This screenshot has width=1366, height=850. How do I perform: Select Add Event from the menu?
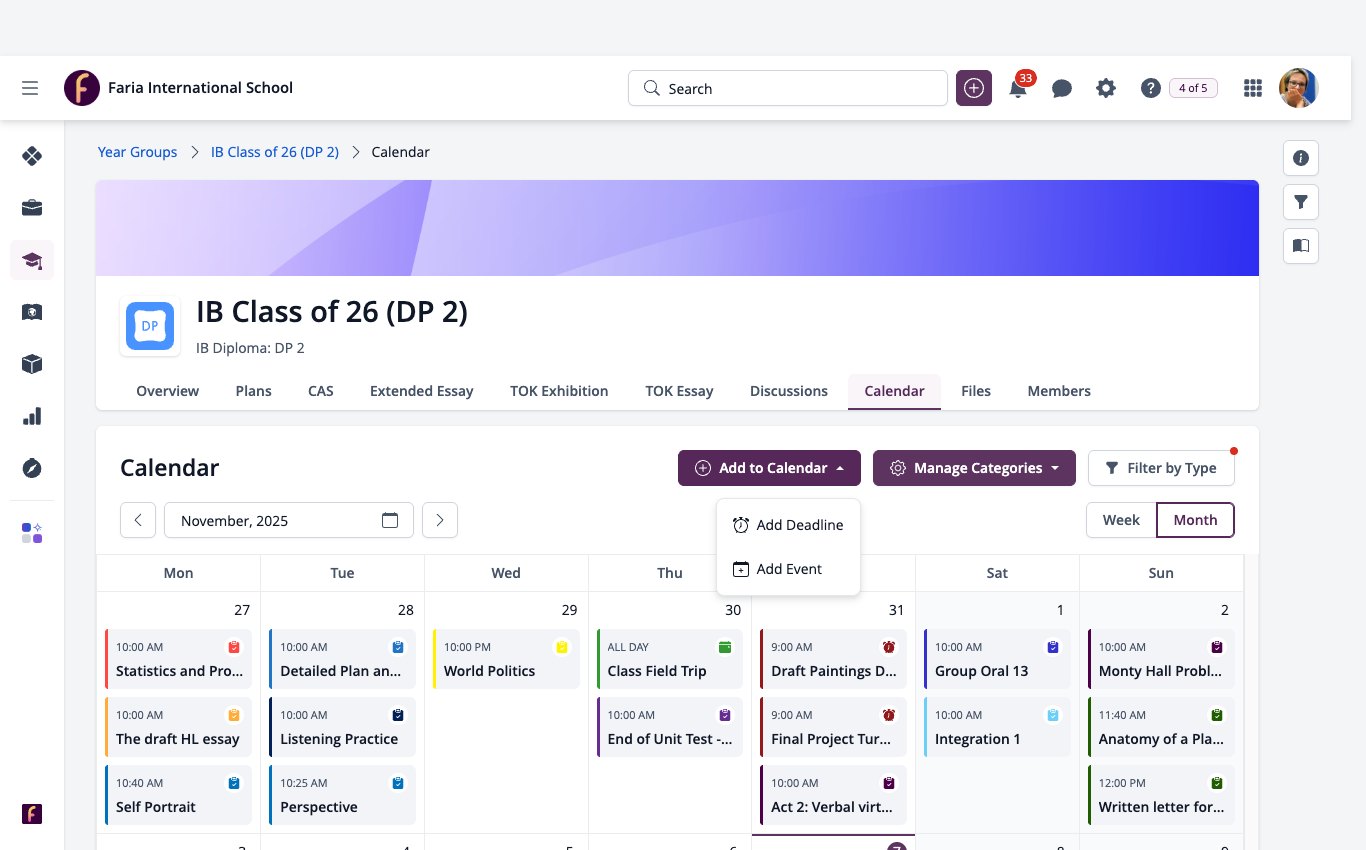click(788, 569)
